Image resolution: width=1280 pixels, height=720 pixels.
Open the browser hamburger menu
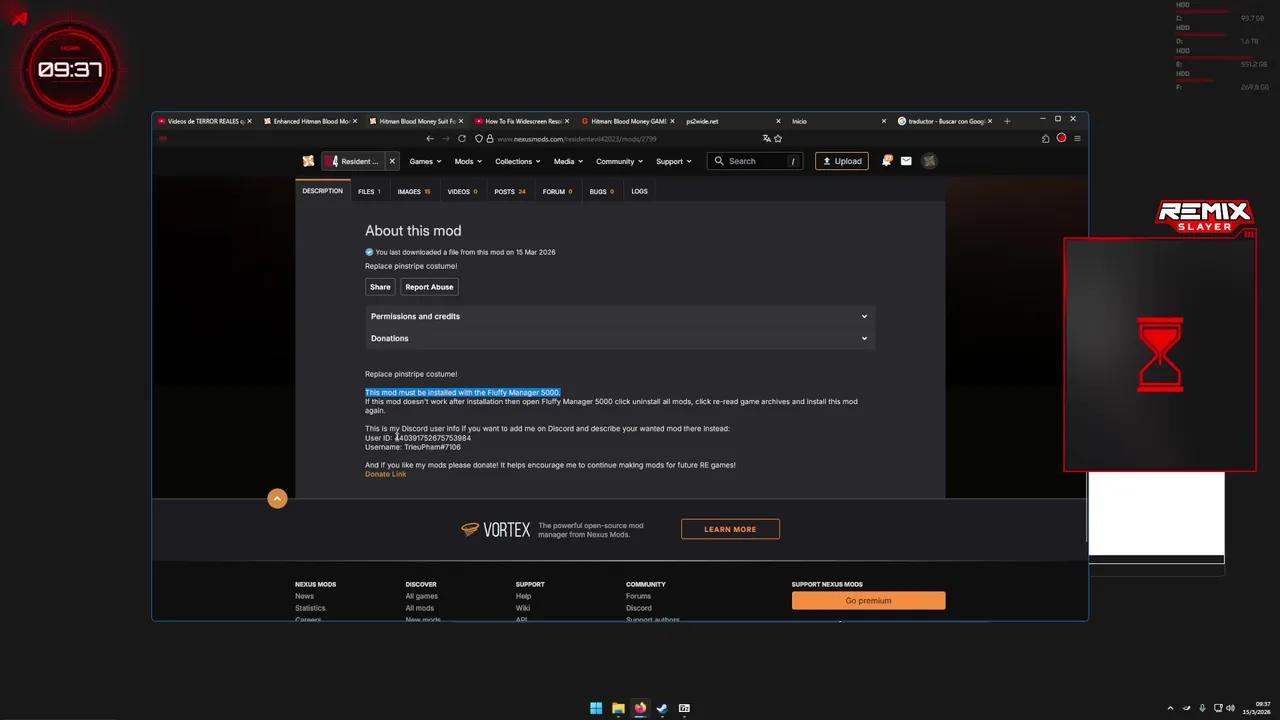[1077, 139]
